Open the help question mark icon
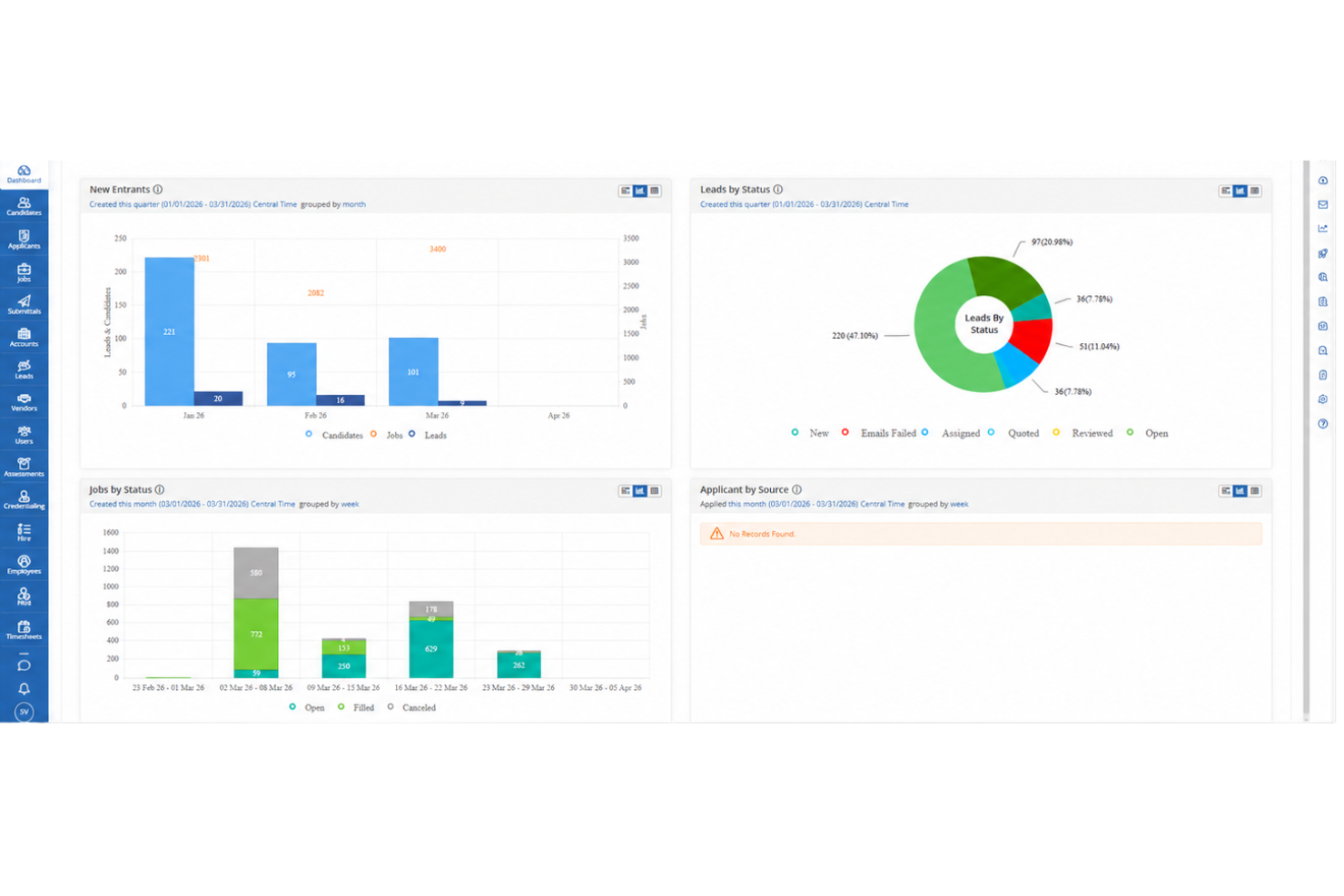Screen dimensions: 1344x896 (1322, 424)
